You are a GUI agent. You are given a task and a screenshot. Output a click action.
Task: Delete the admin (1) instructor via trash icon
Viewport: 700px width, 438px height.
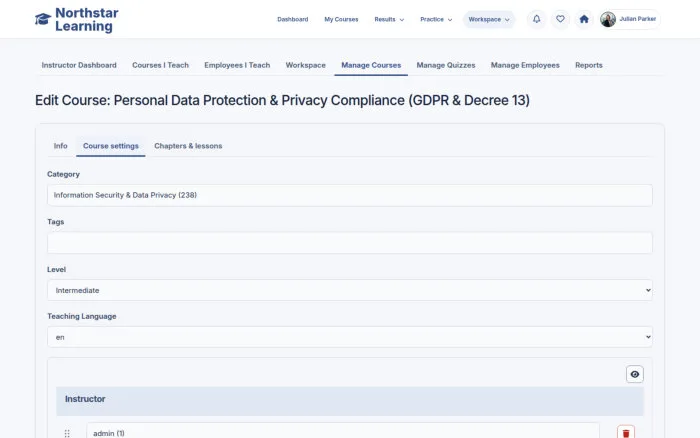(x=626, y=433)
